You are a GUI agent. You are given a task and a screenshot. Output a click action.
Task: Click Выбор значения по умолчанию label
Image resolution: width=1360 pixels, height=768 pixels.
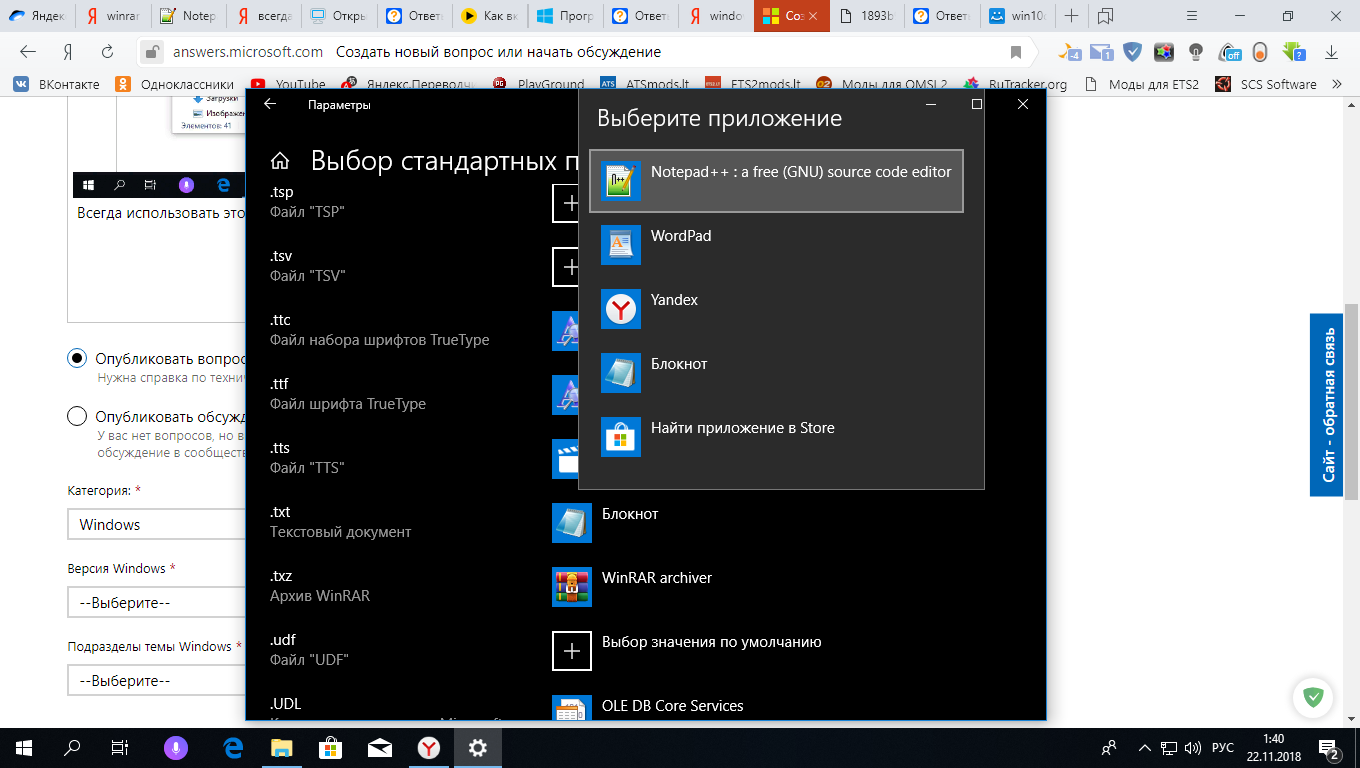(712, 642)
